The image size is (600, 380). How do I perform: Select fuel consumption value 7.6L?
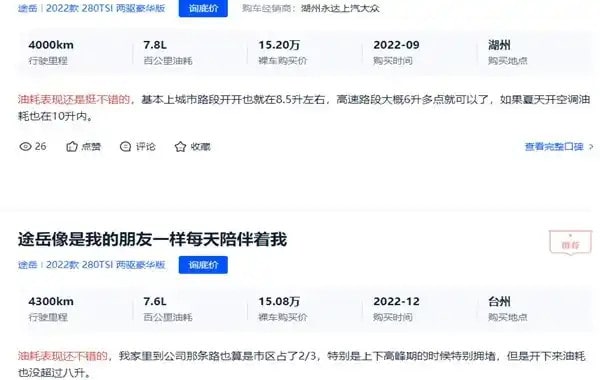pos(155,302)
